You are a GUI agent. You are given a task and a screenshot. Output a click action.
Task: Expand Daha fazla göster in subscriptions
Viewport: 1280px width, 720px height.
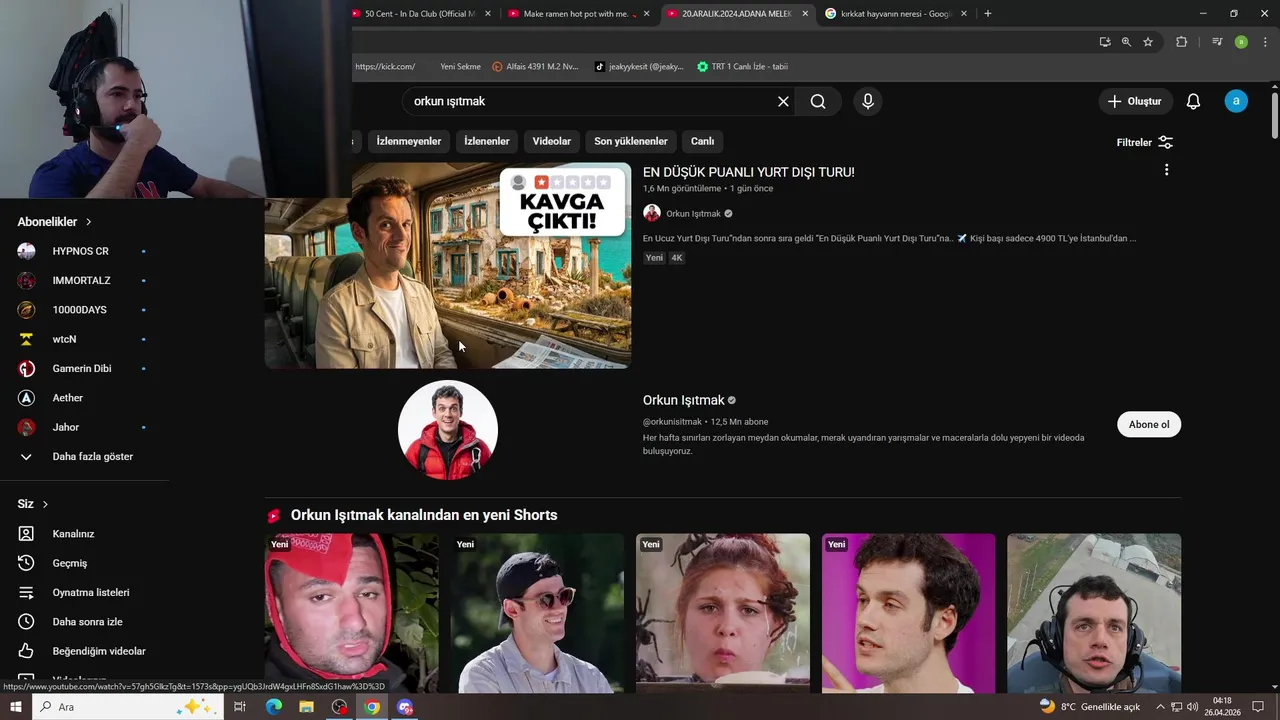(92, 456)
